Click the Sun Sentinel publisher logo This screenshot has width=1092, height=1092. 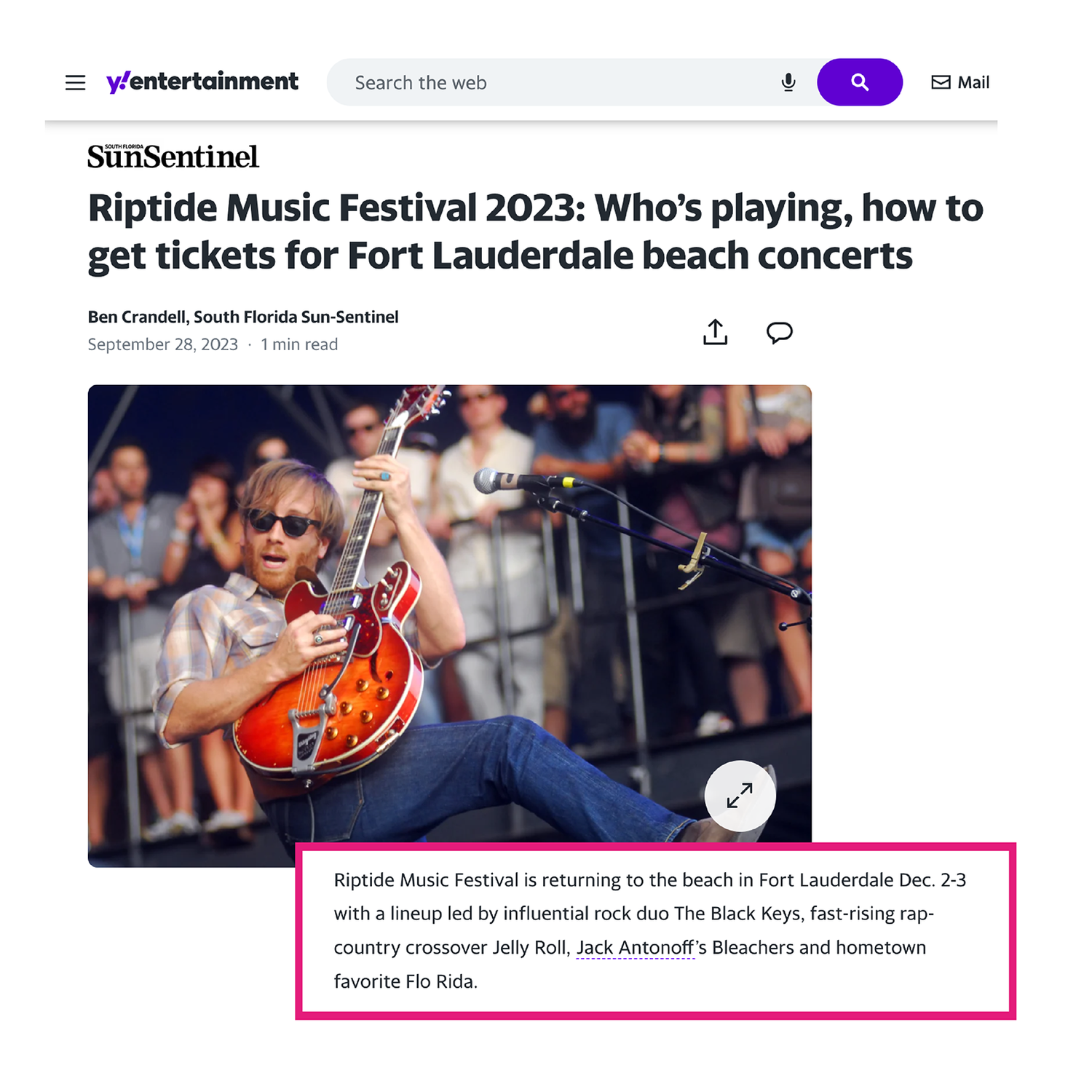(x=173, y=157)
